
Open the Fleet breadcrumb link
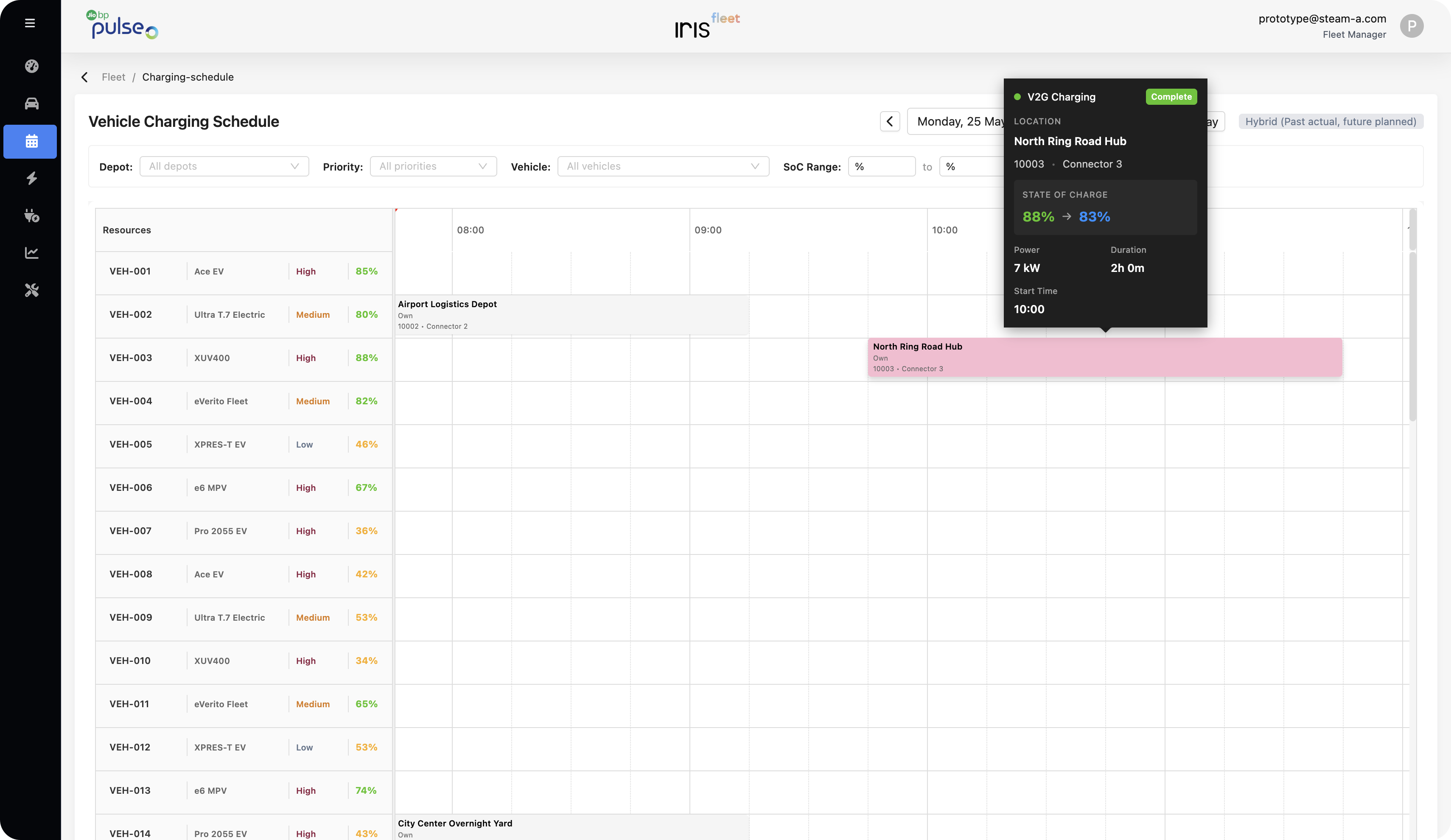click(113, 77)
